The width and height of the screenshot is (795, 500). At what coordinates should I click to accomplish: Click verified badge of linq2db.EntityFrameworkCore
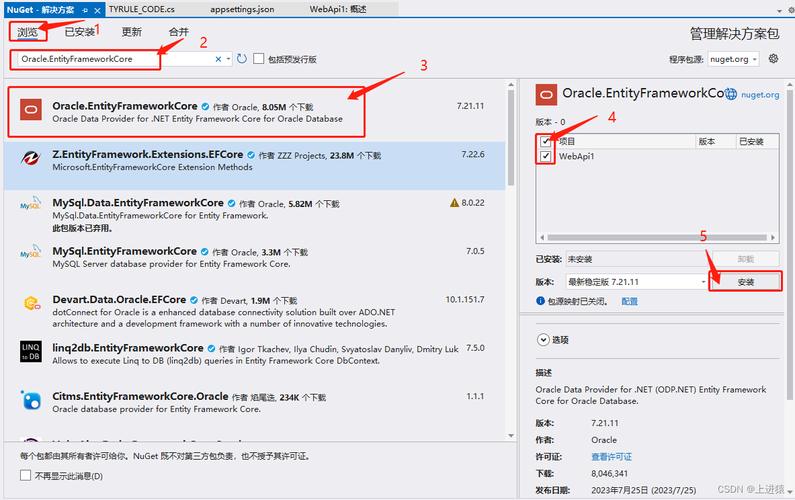click(x=211, y=348)
